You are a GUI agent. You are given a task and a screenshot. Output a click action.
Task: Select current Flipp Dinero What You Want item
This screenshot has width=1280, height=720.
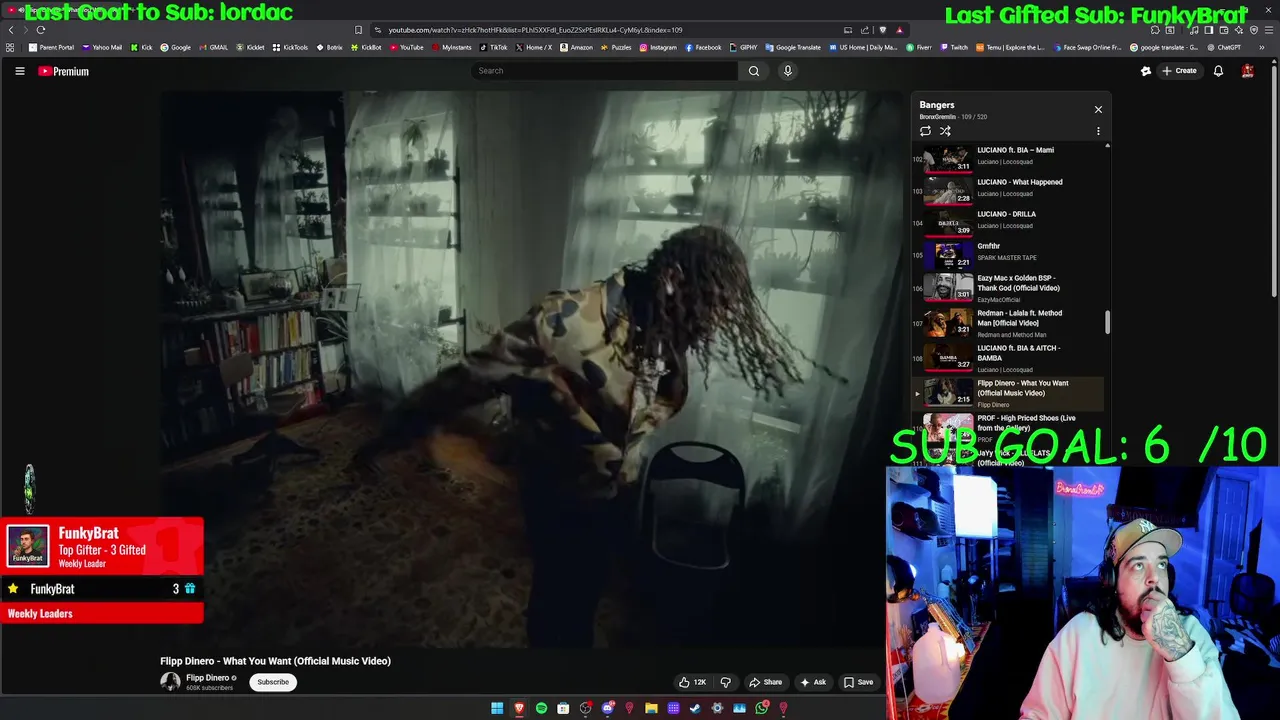click(x=1007, y=393)
